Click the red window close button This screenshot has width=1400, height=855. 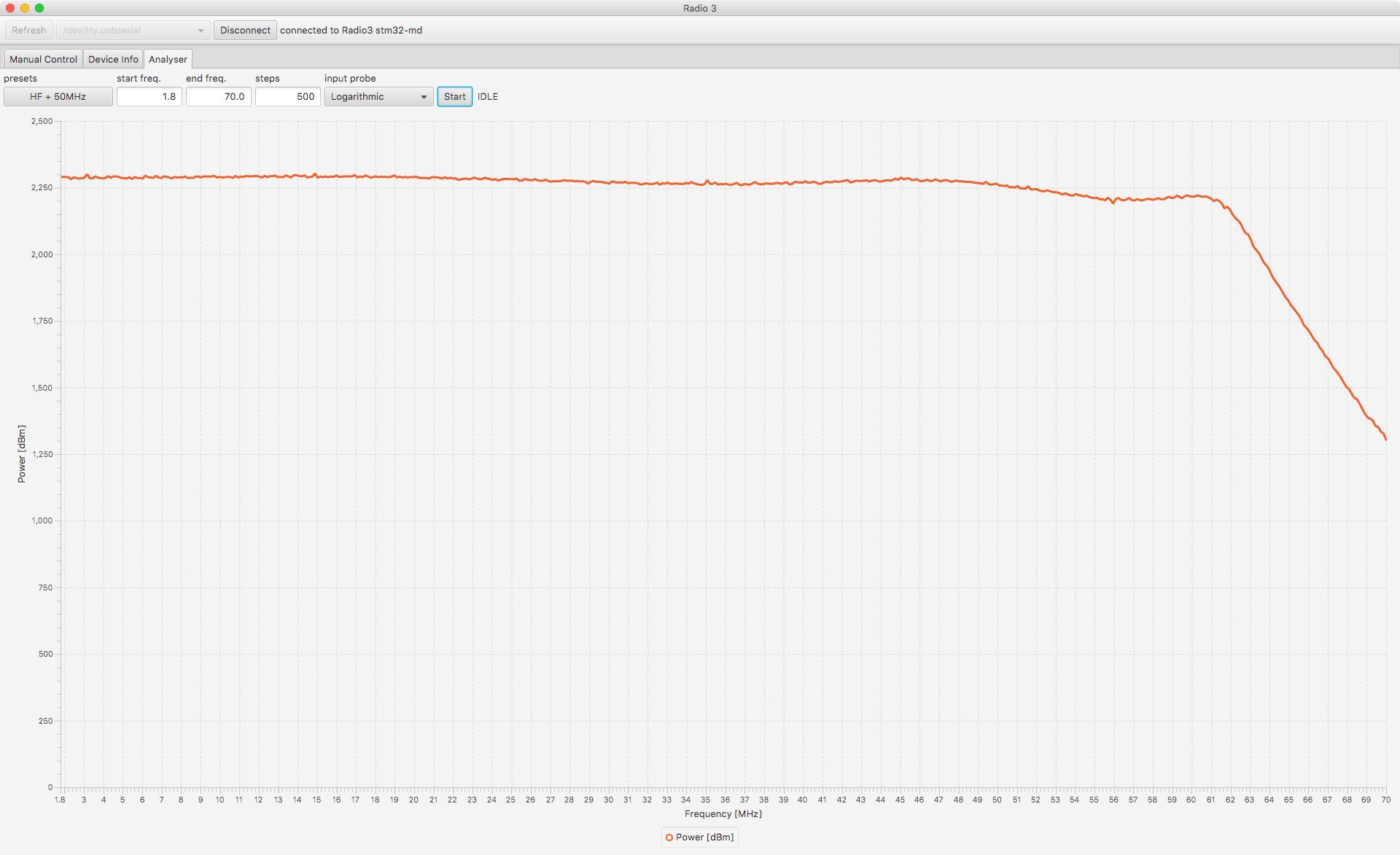[x=10, y=8]
